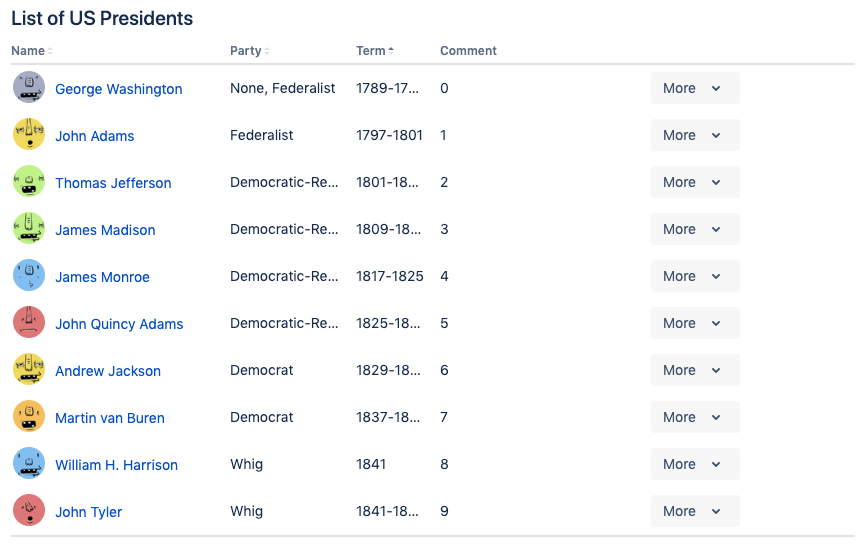Open the Andrew Jackson name link
The width and height of the screenshot is (864, 546).
pos(108,371)
